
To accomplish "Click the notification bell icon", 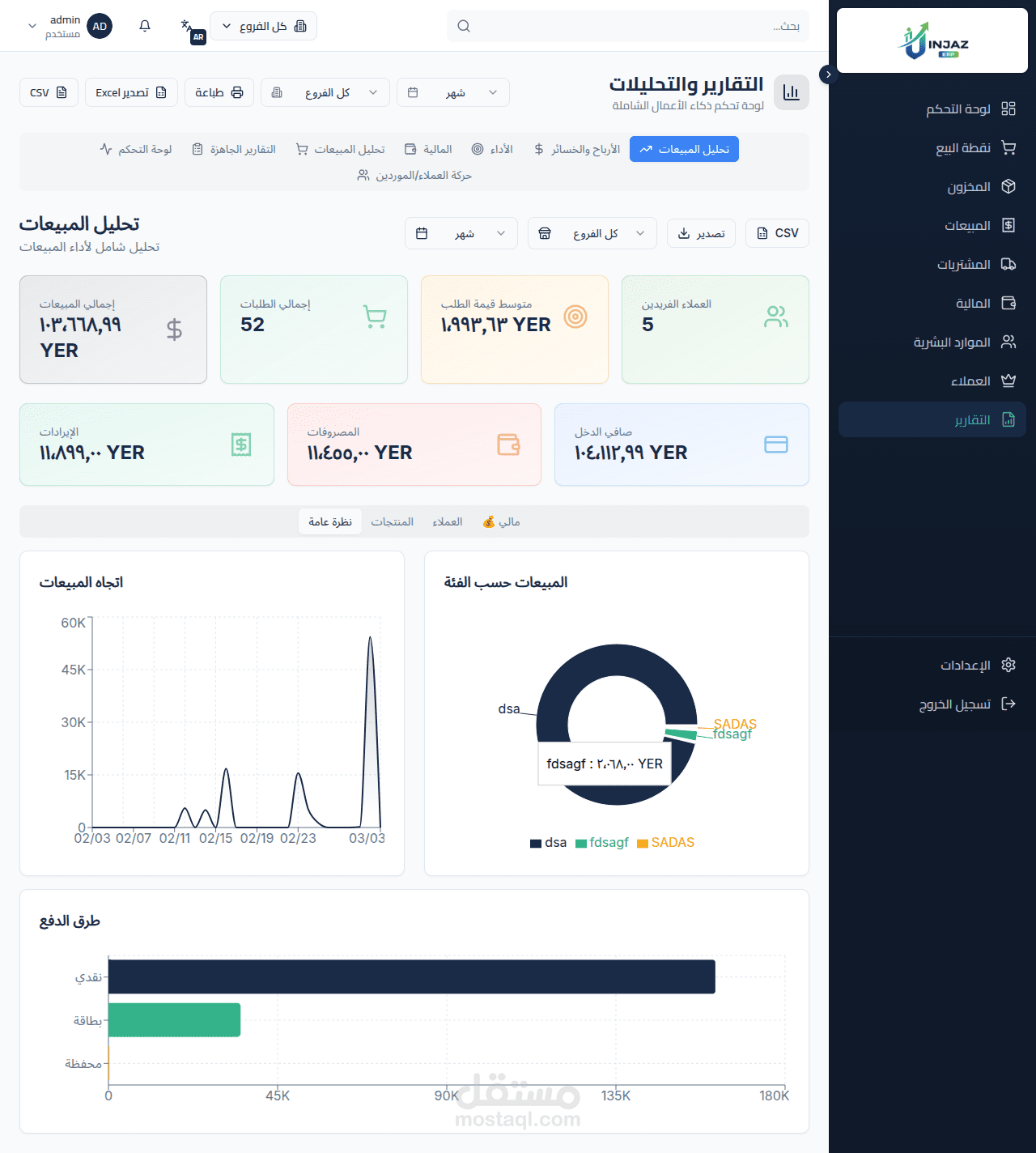I will click(x=144, y=25).
